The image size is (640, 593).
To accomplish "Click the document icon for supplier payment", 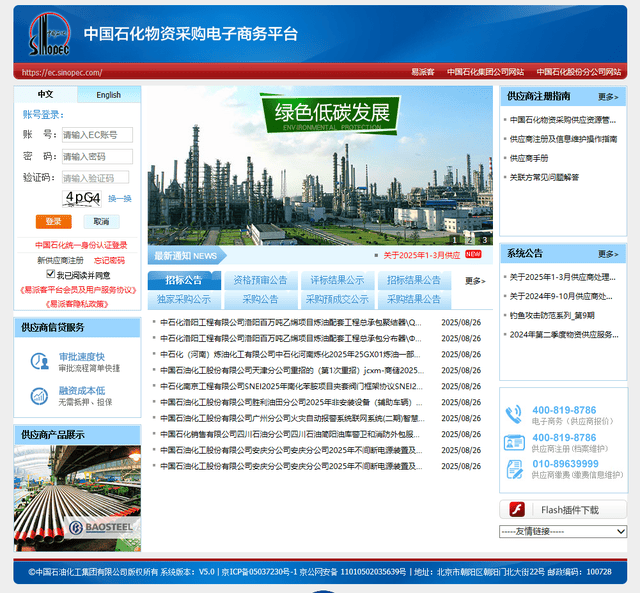I will (x=514, y=469).
